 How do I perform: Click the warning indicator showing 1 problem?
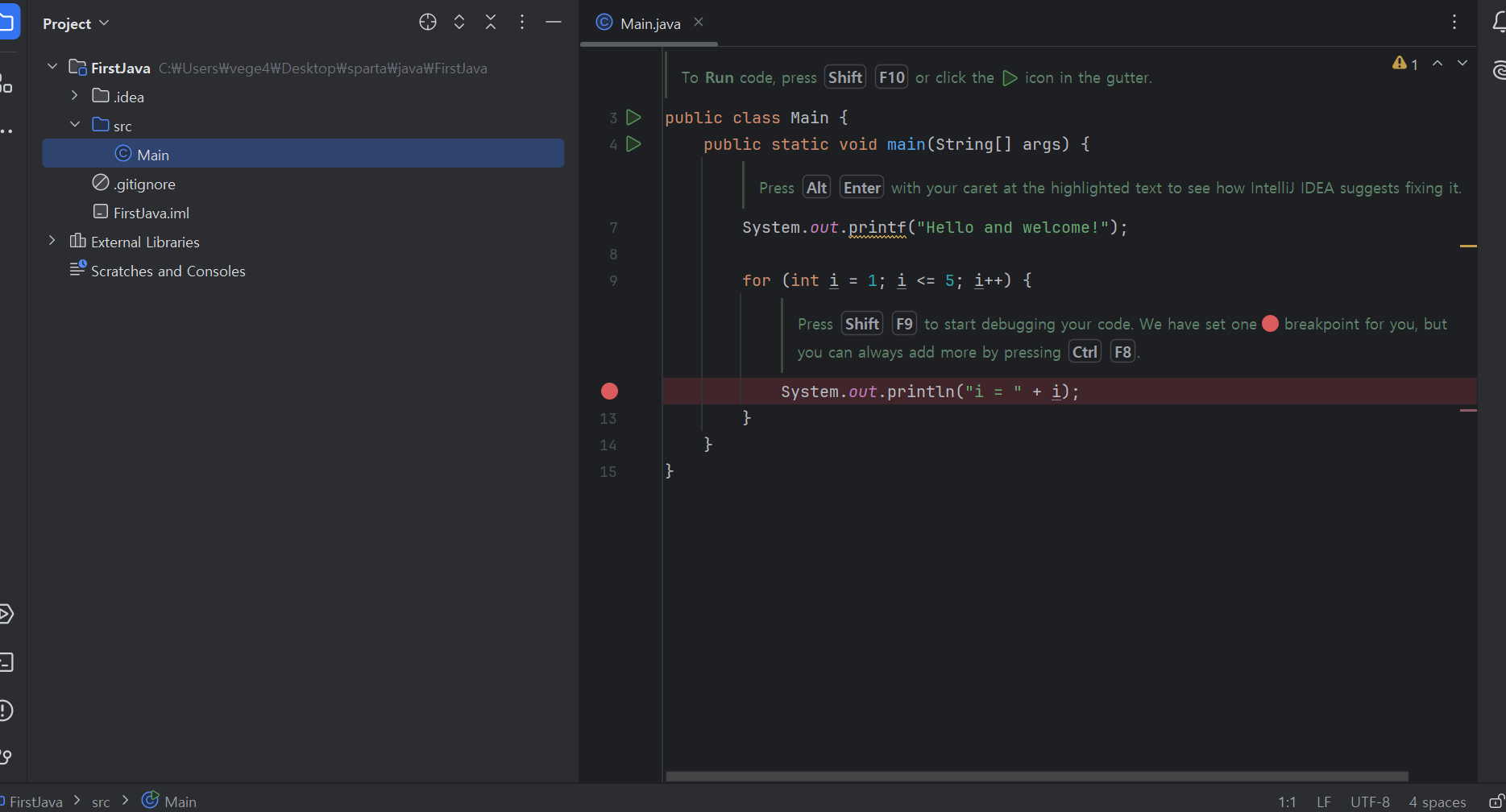click(x=1404, y=64)
